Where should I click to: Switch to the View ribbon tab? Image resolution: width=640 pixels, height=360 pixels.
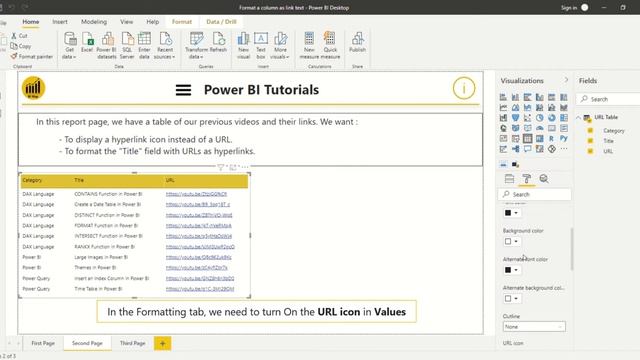coord(127,22)
